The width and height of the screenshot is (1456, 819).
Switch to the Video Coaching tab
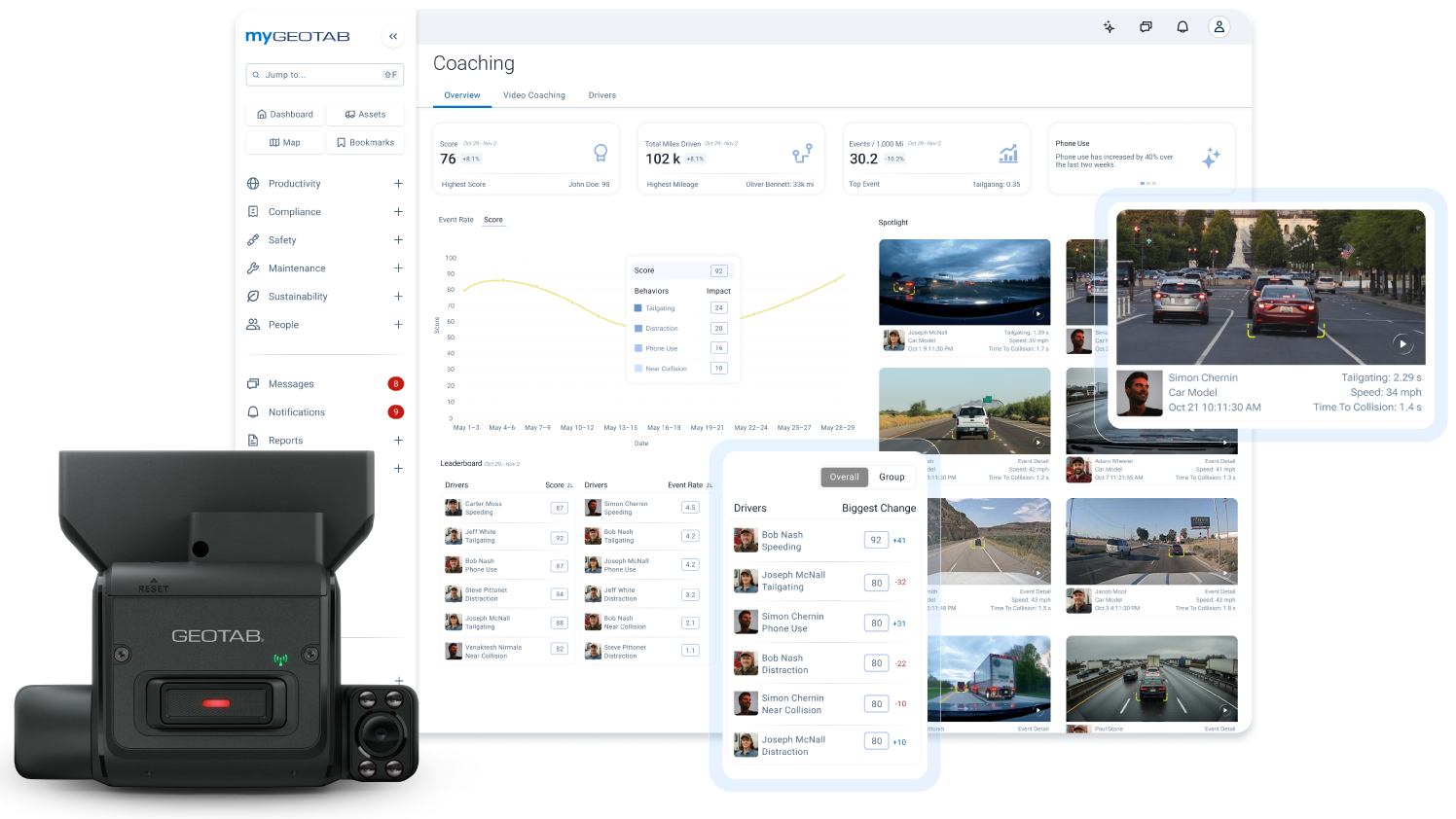534,95
